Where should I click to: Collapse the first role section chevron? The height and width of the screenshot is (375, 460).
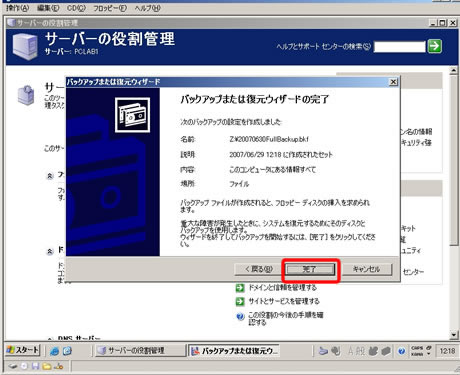coord(50,176)
